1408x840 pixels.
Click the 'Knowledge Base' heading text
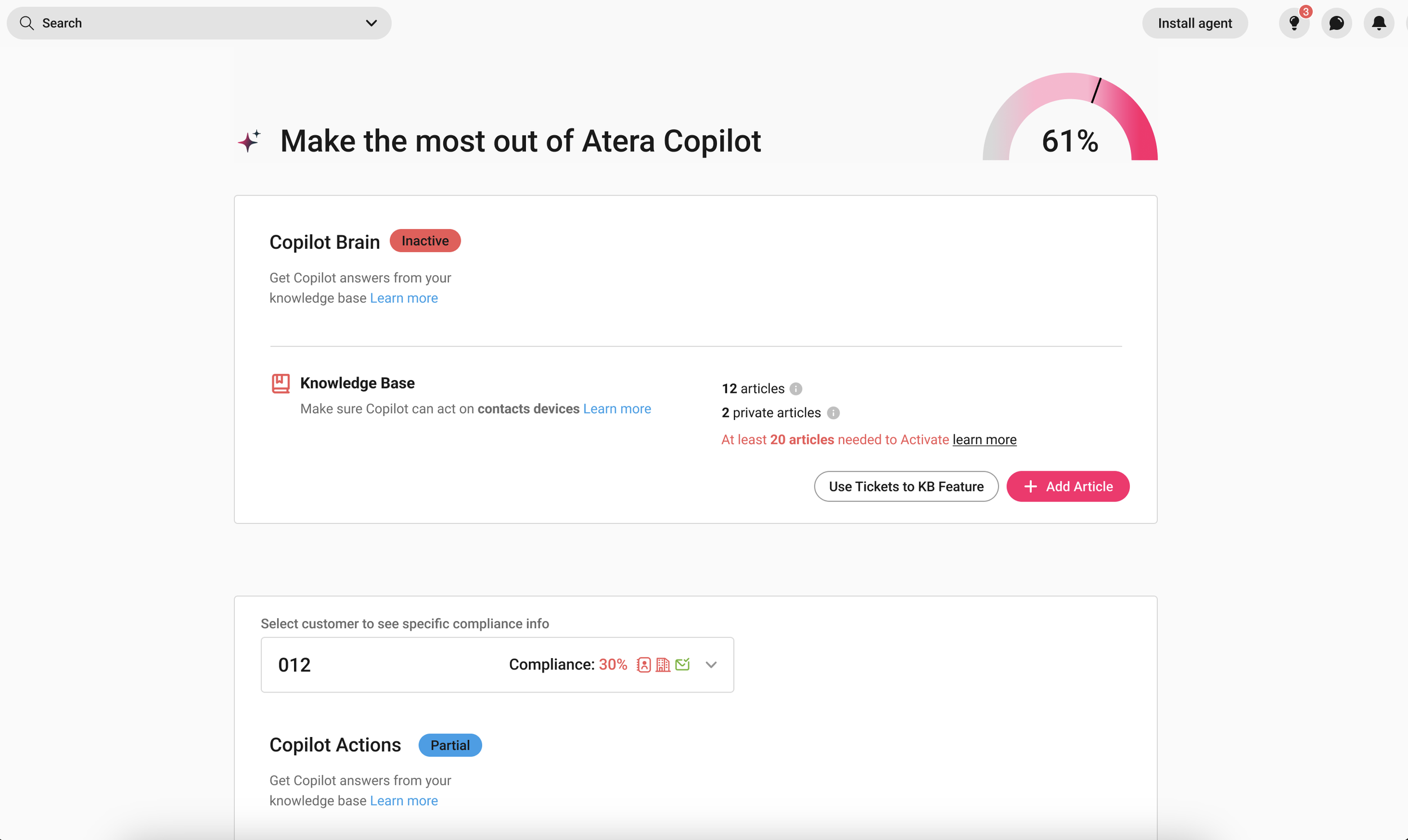pyautogui.click(x=357, y=383)
